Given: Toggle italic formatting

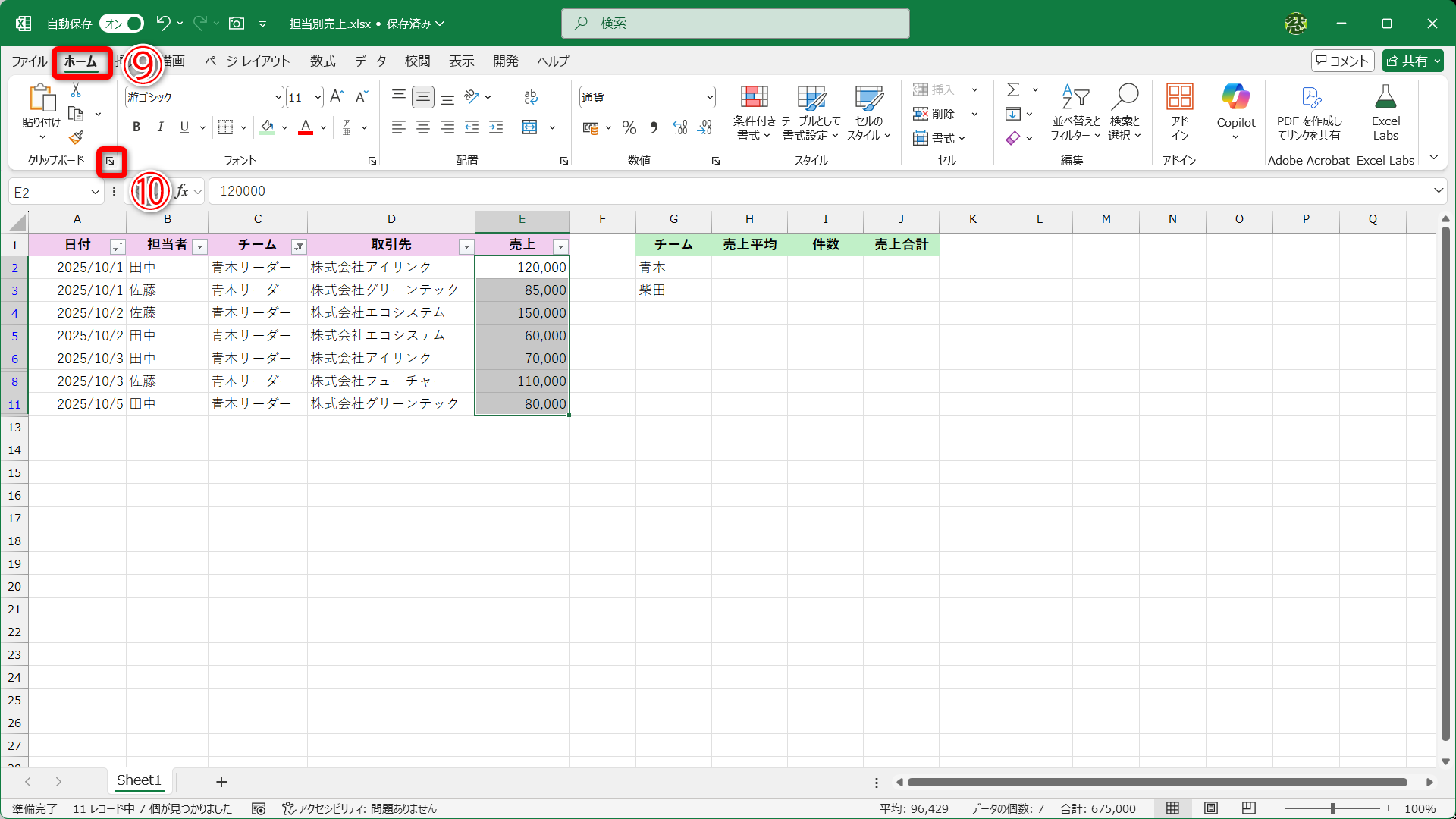Looking at the screenshot, I should click(x=160, y=127).
